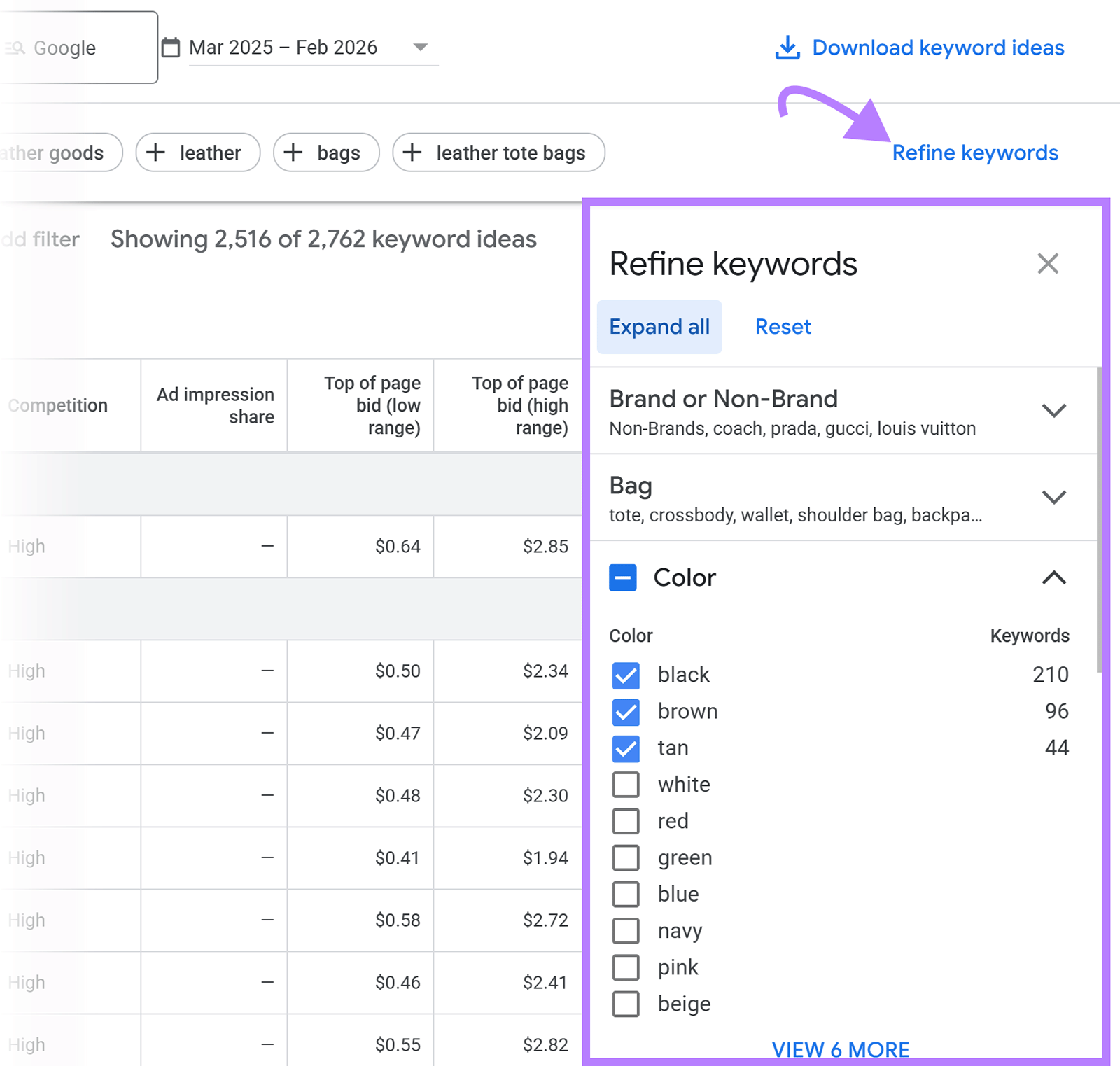Click the Reset link
The height and width of the screenshot is (1066, 1120).
tap(782, 327)
